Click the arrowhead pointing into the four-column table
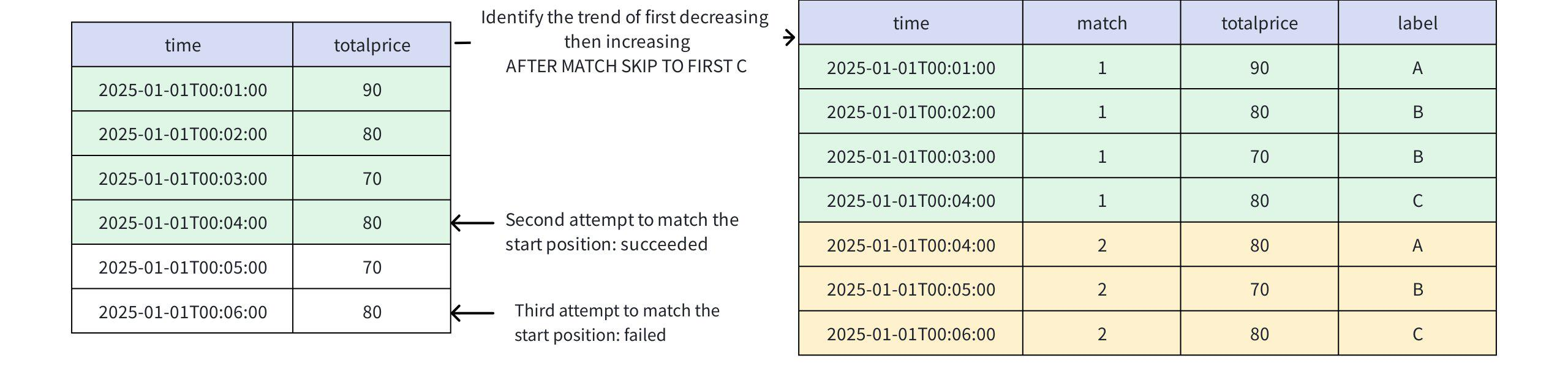 click(790, 38)
